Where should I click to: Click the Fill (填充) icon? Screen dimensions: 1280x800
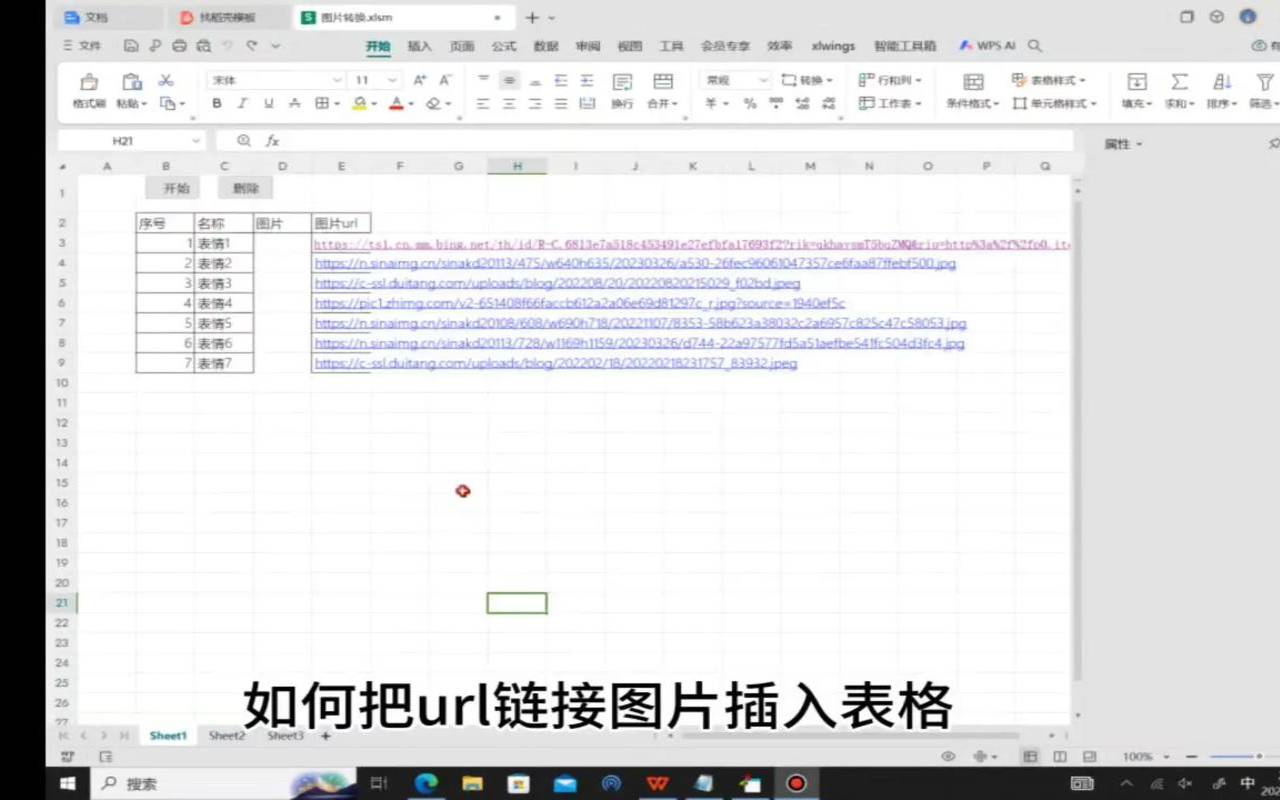pos(1137,82)
